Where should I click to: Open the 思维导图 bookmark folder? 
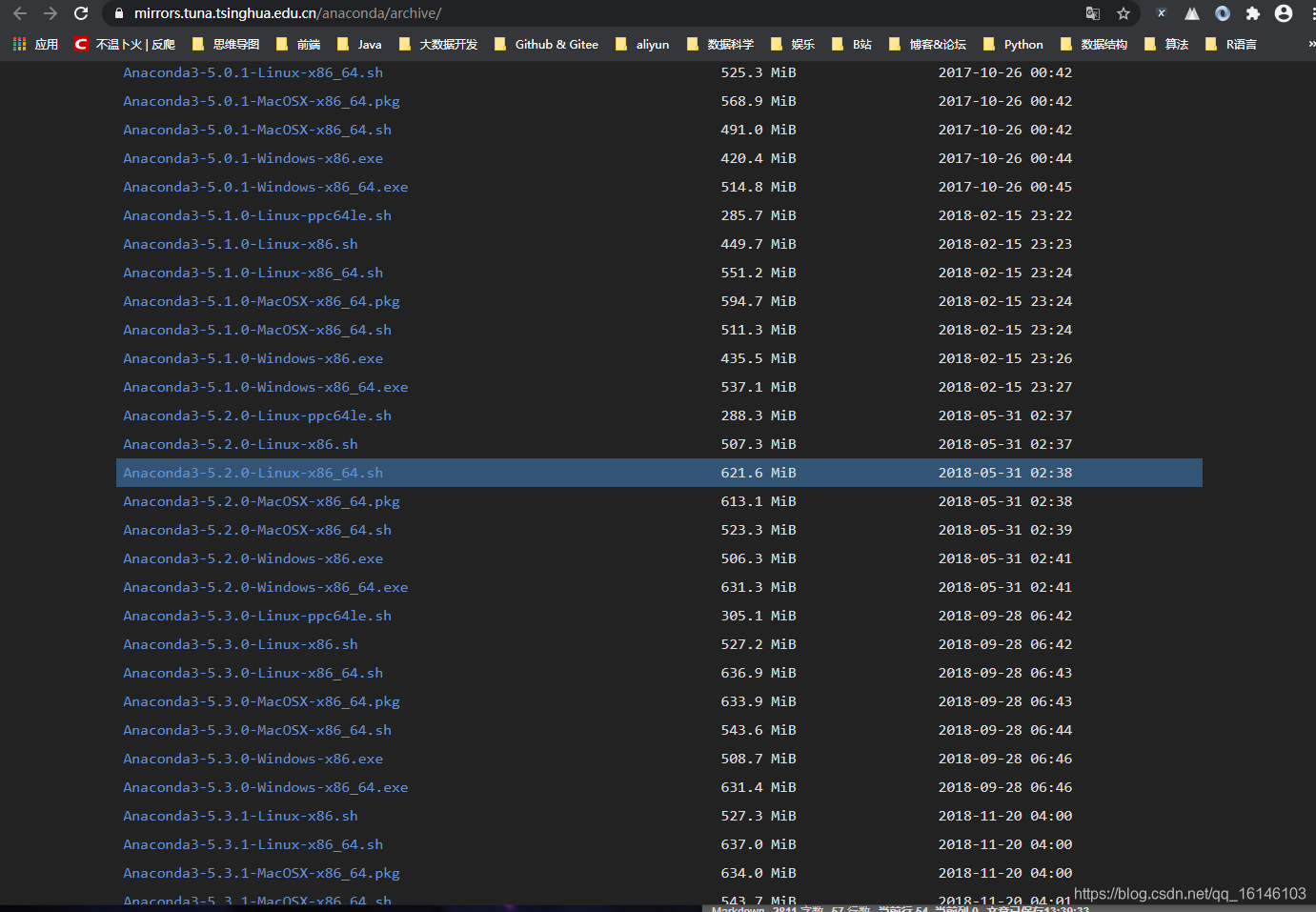pos(226,44)
